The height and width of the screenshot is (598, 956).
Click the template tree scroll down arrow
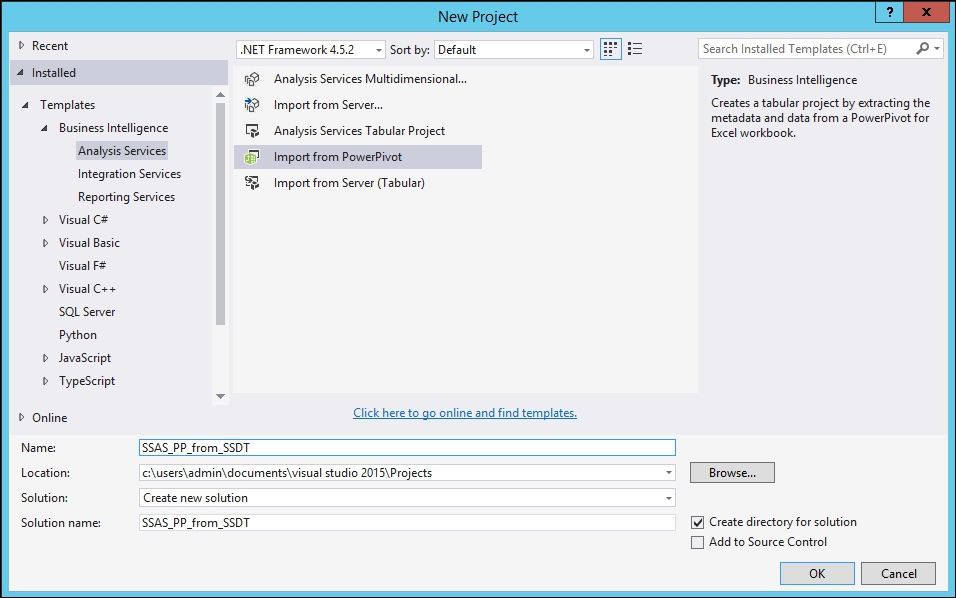220,396
